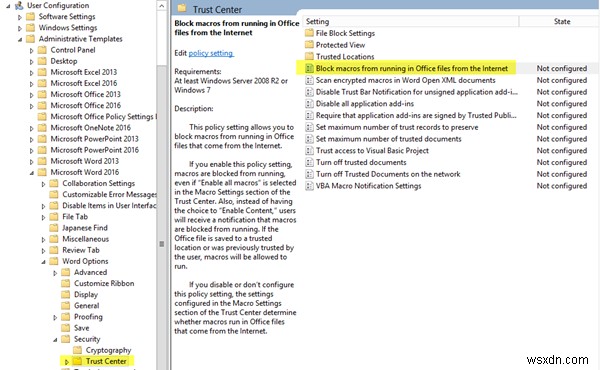Click the policy icon beside VBA Macro Notification Settings
Viewport: 600px width, 370px height.
309,186
